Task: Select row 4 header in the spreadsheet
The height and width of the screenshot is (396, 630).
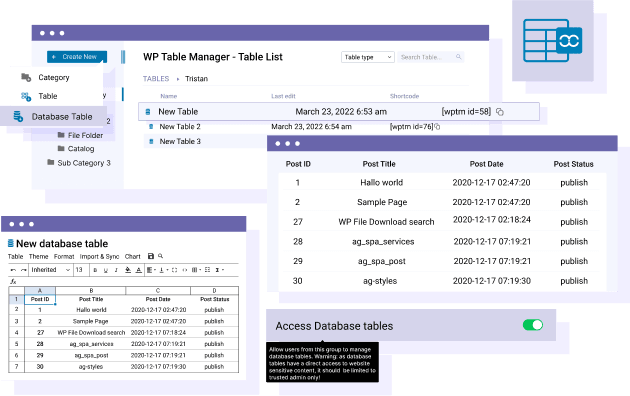Action: pos(16,333)
